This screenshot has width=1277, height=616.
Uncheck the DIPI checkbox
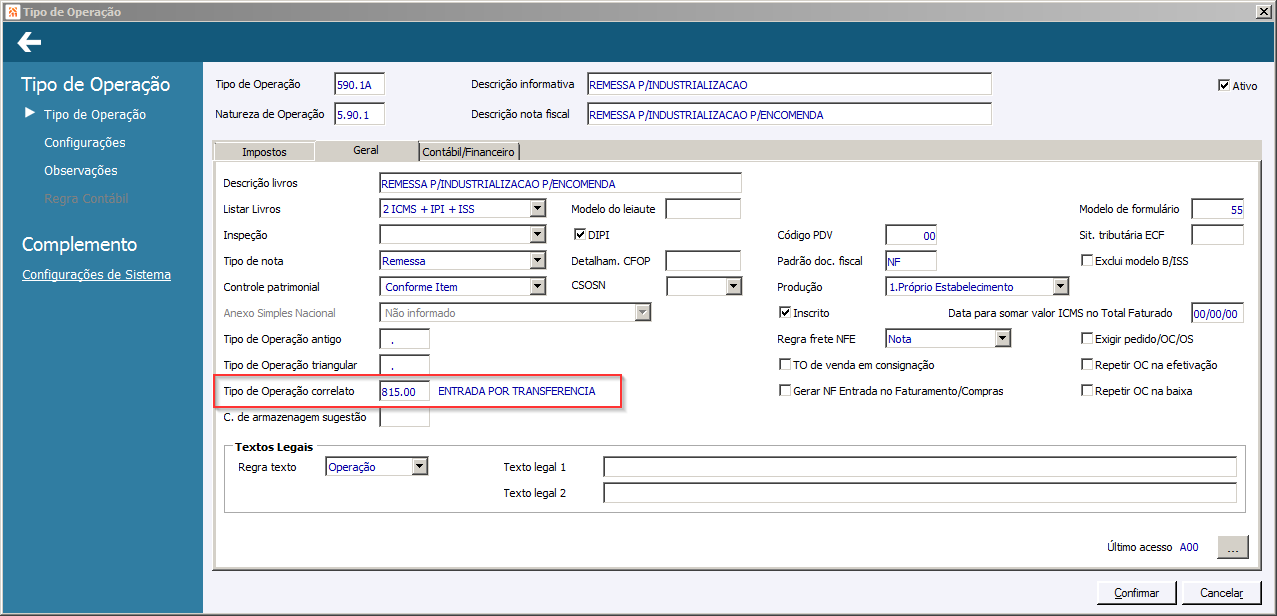pos(579,234)
